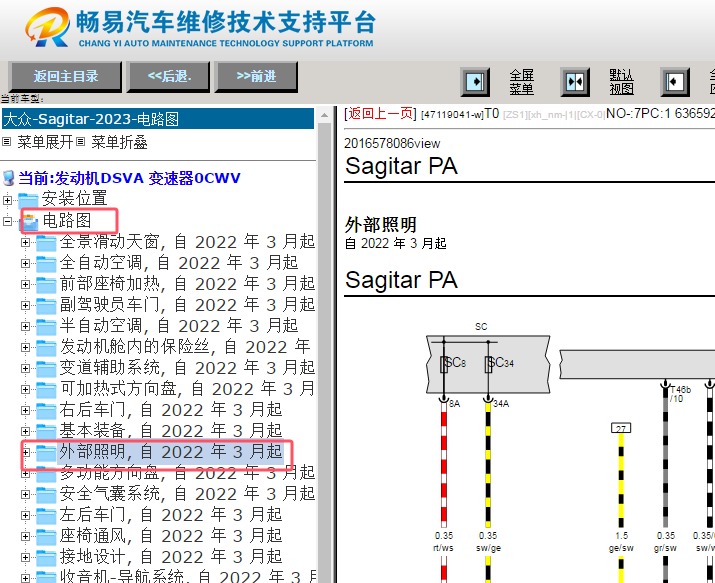Click the folder icon for 左后车门
Image resolution: width=715 pixels, height=583 pixels.
click(46, 516)
